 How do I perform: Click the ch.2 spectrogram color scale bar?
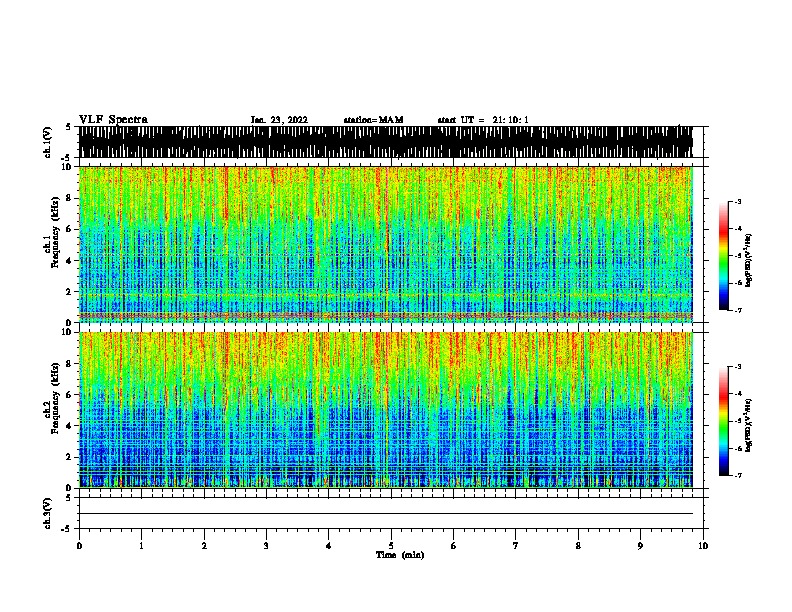[x=724, y=421]
